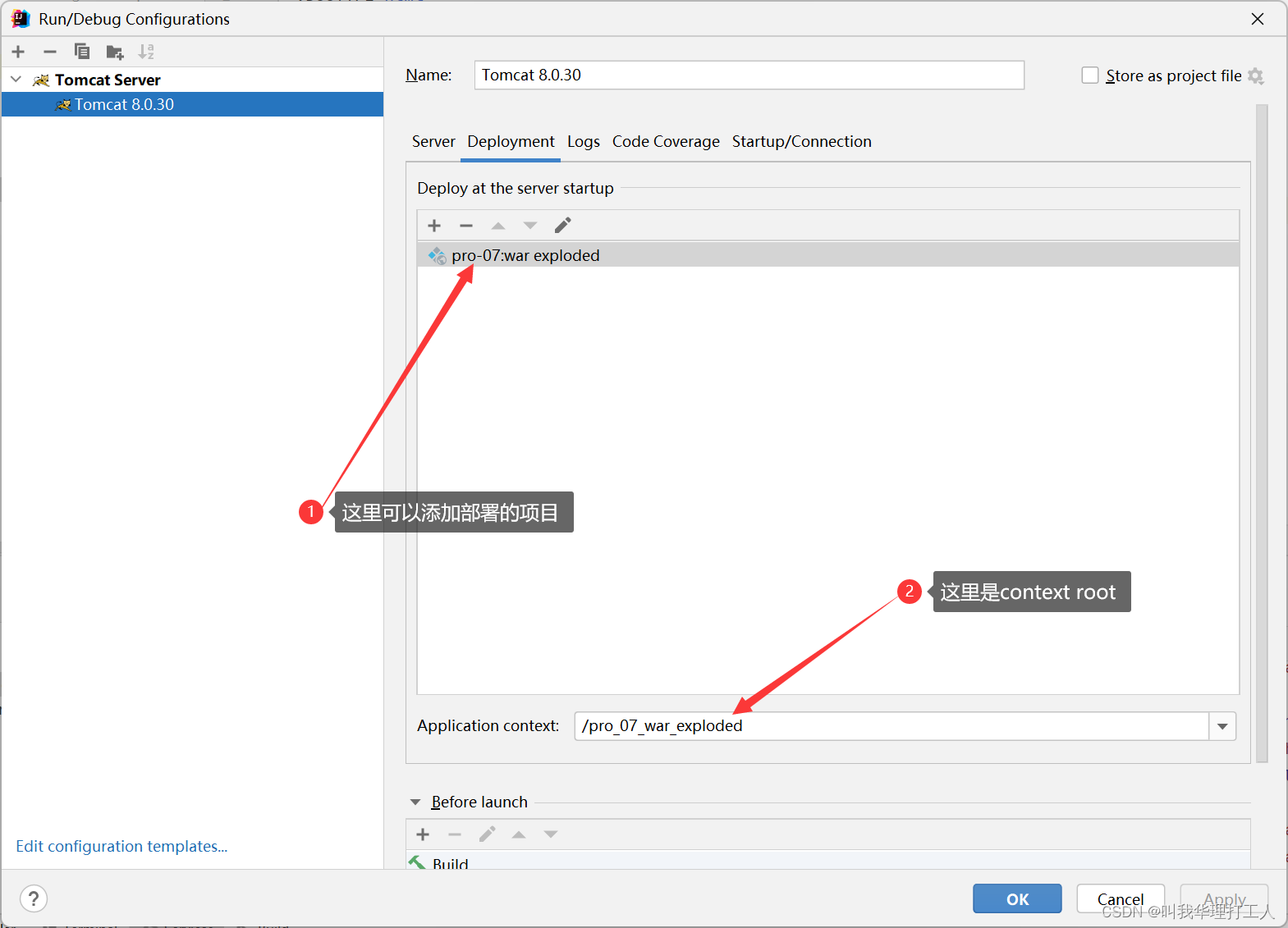The width and height of the screenshot is (1288, 928).
Task: Edit Before launch task pencil icon
Action: coord(488,834)
